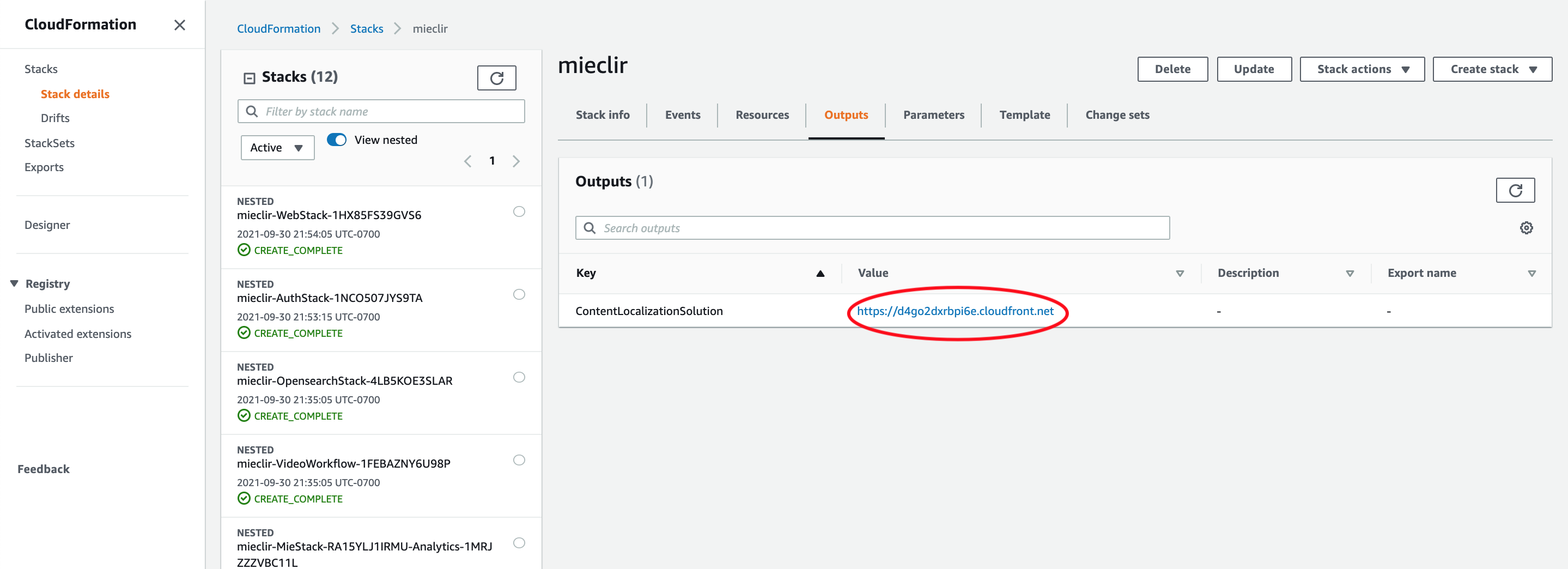This screenshot has width=1568, height=569.
Task: Open Create stack dropdown
Action: point(1492,69)
